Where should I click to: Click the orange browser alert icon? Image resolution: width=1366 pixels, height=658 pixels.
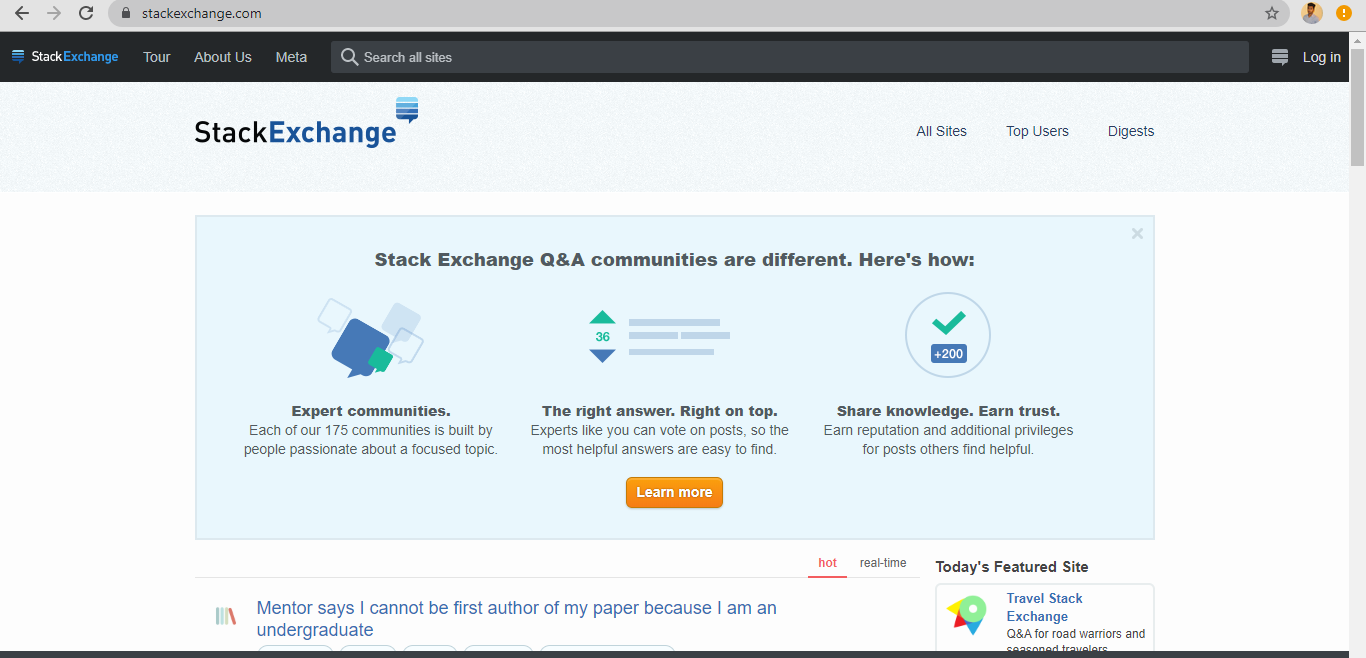pos(1344,13)
